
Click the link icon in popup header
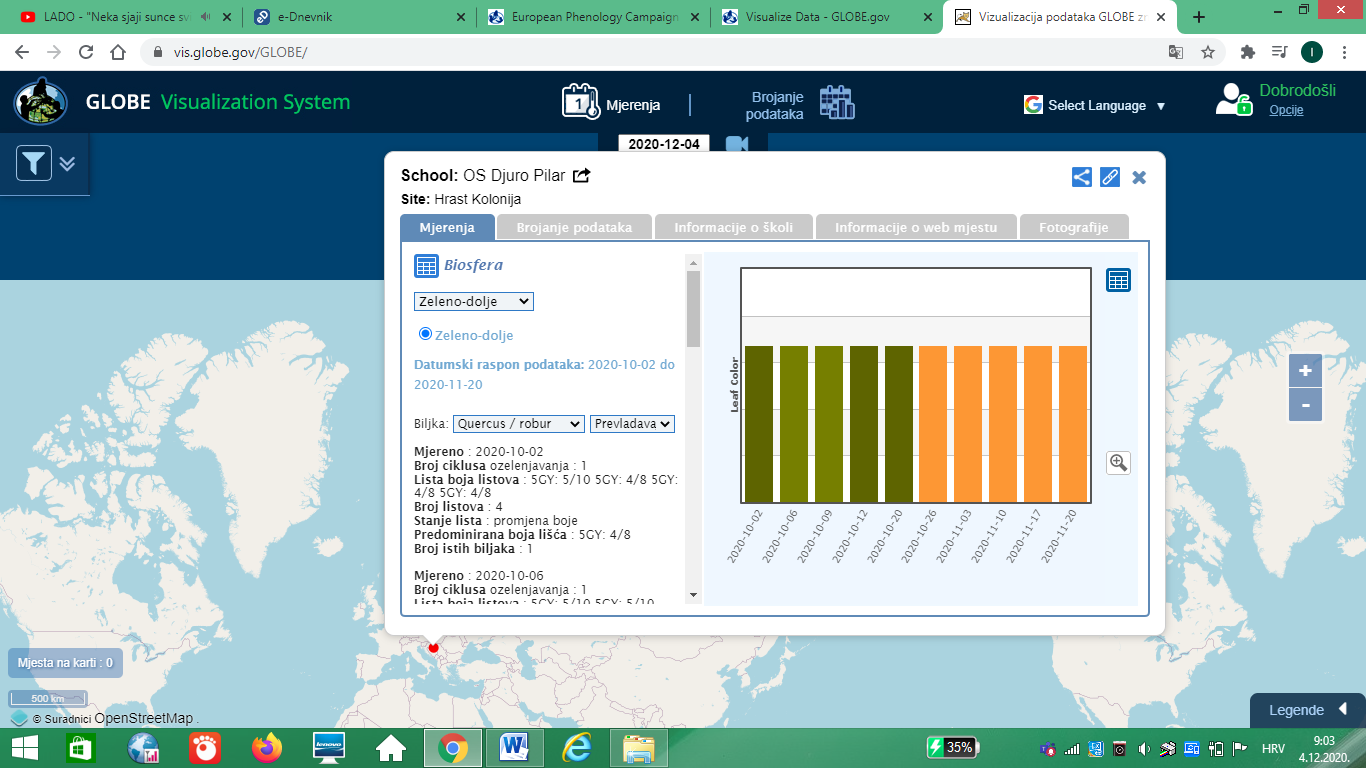(x=1110, y=177)
